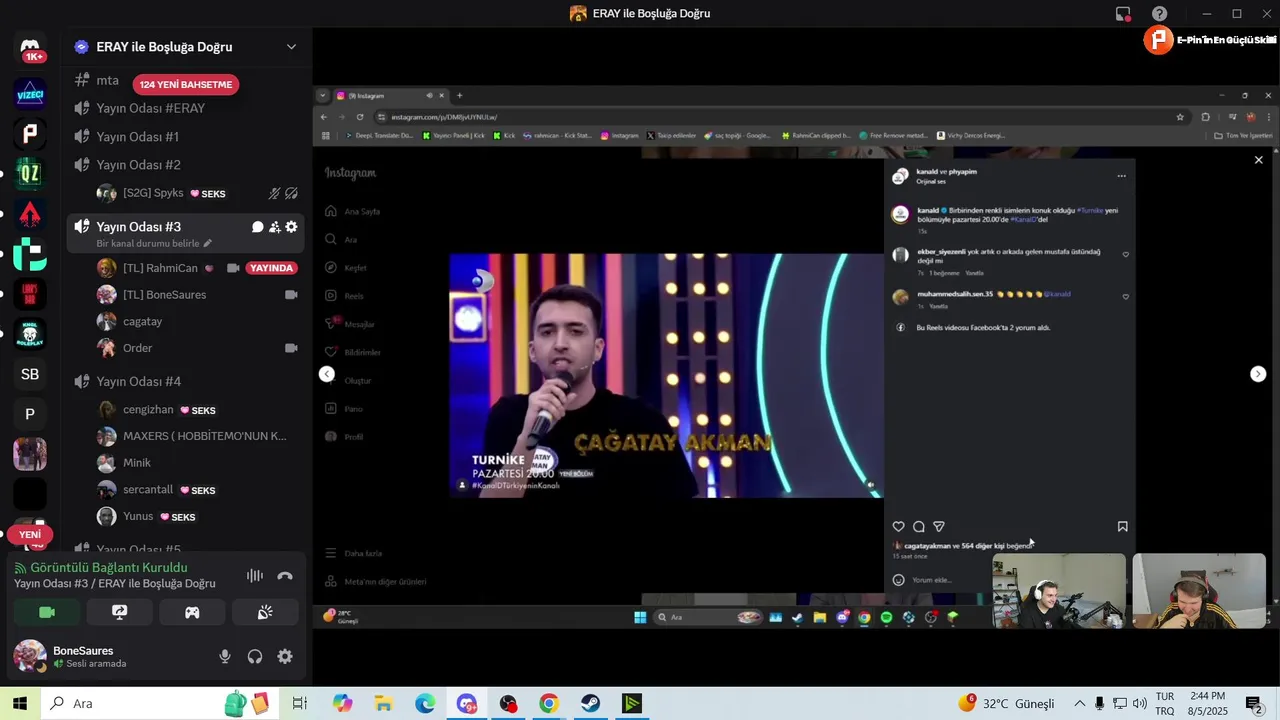Image resolution: width=1280 pixels, height=720 pixels.
Task: Like ekber_siyezenli's comment heart
Action: (x=1125, y=254)
